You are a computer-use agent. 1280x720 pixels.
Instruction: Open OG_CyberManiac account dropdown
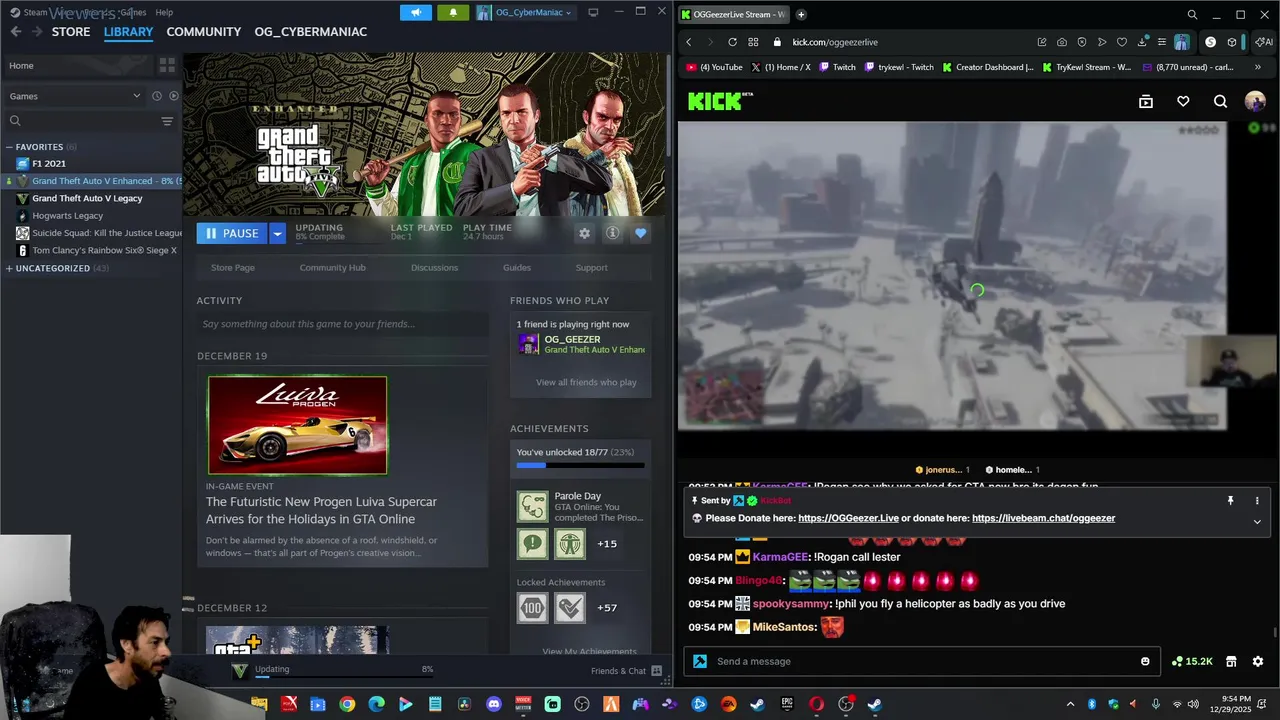[x=524, y=12]
